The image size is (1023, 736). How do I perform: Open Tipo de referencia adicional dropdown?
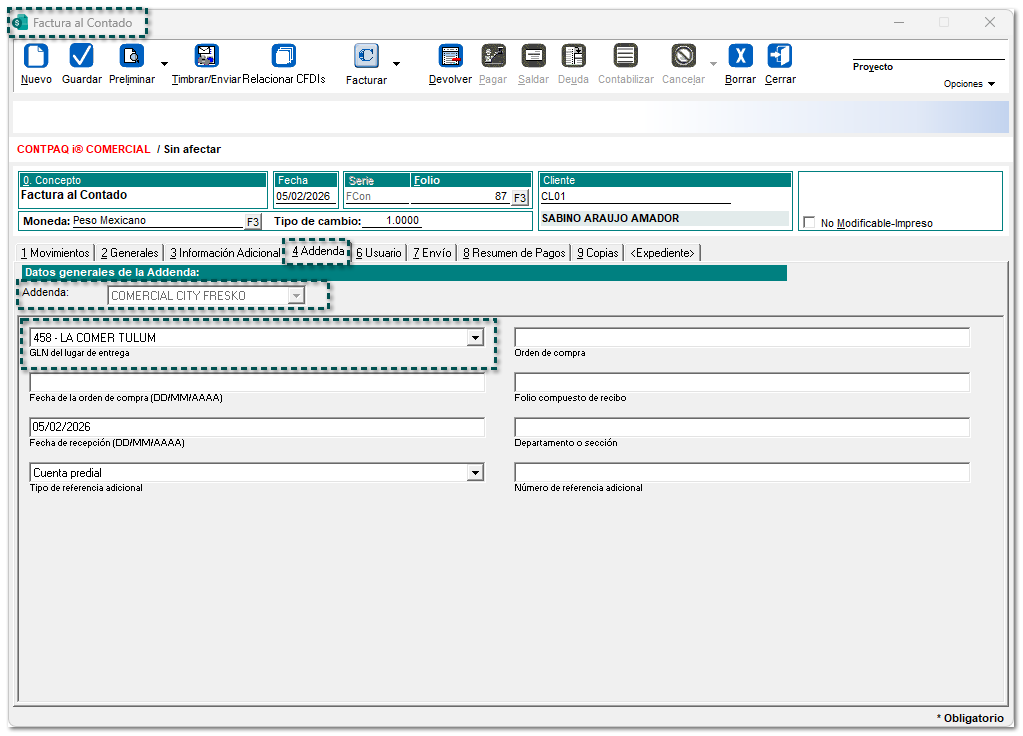(x=475, y=473)
